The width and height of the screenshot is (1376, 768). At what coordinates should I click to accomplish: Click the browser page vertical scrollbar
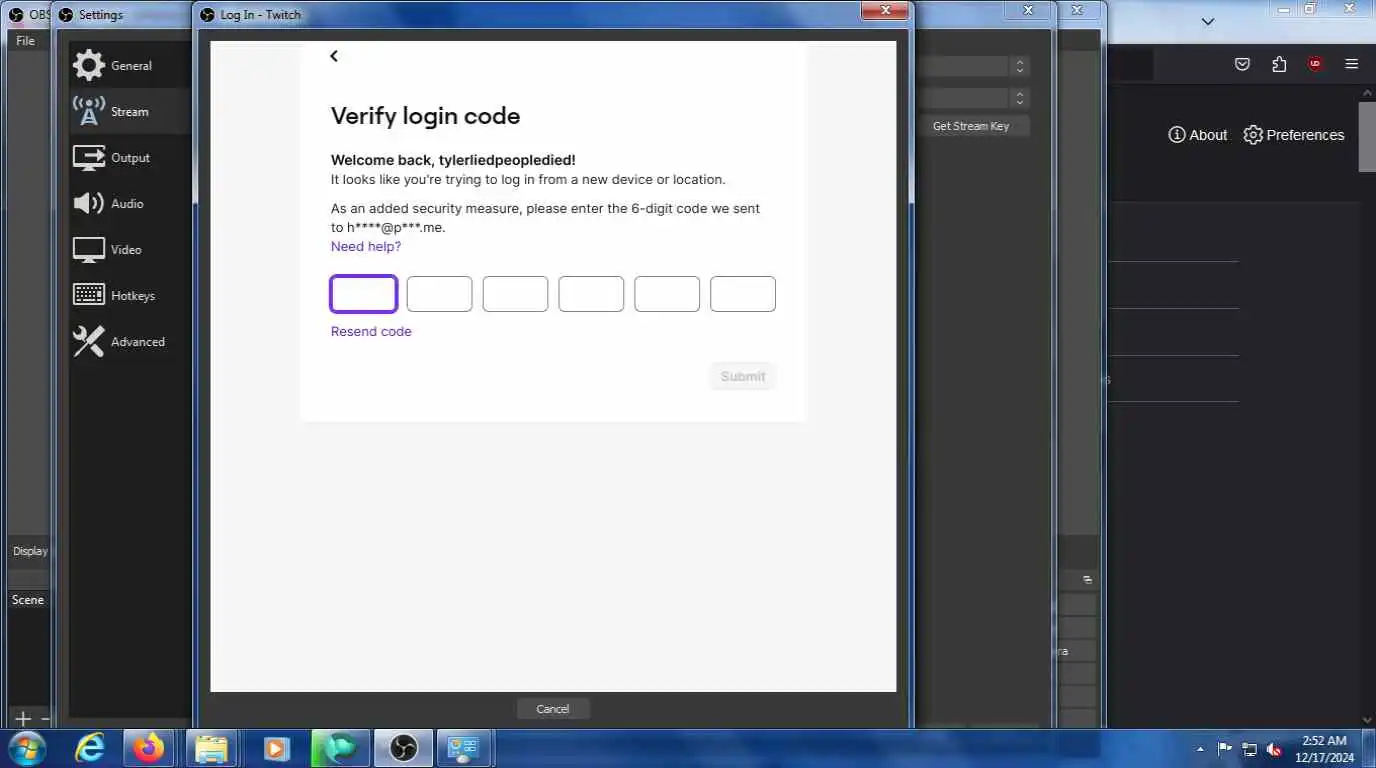click(x=1367, y=137)
